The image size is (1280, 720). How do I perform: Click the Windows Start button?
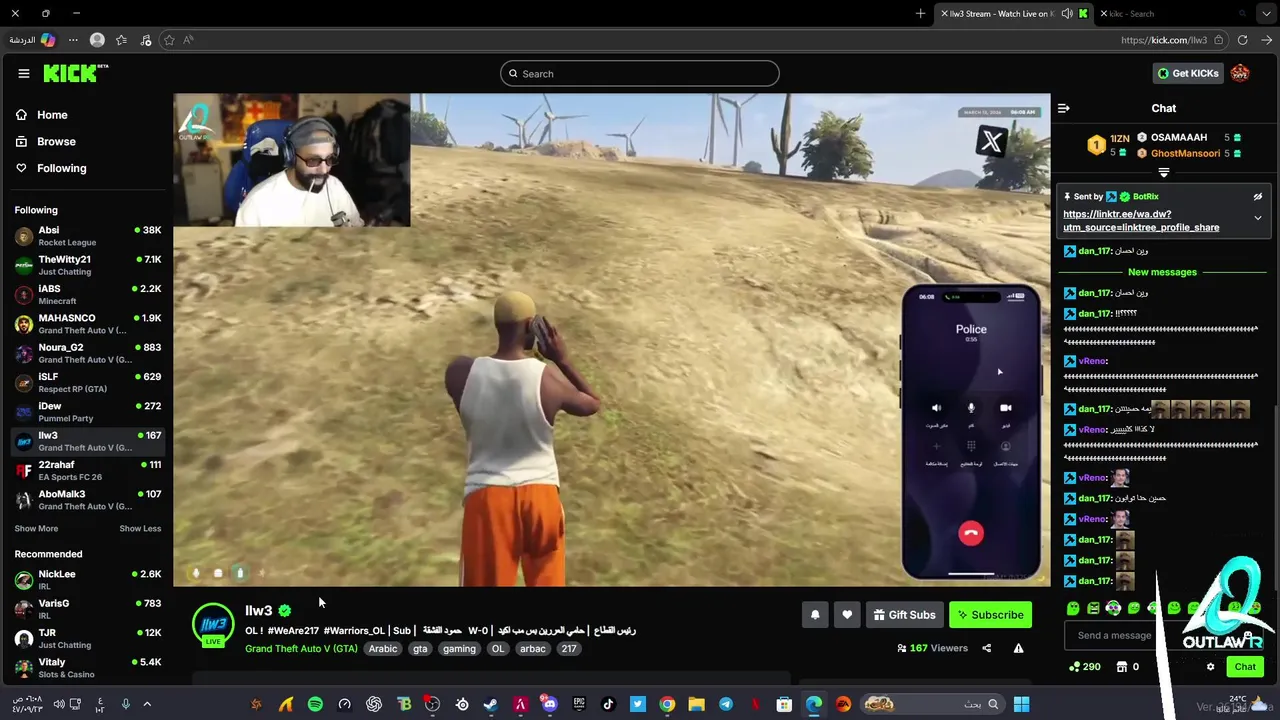(x=1021, y=704)
